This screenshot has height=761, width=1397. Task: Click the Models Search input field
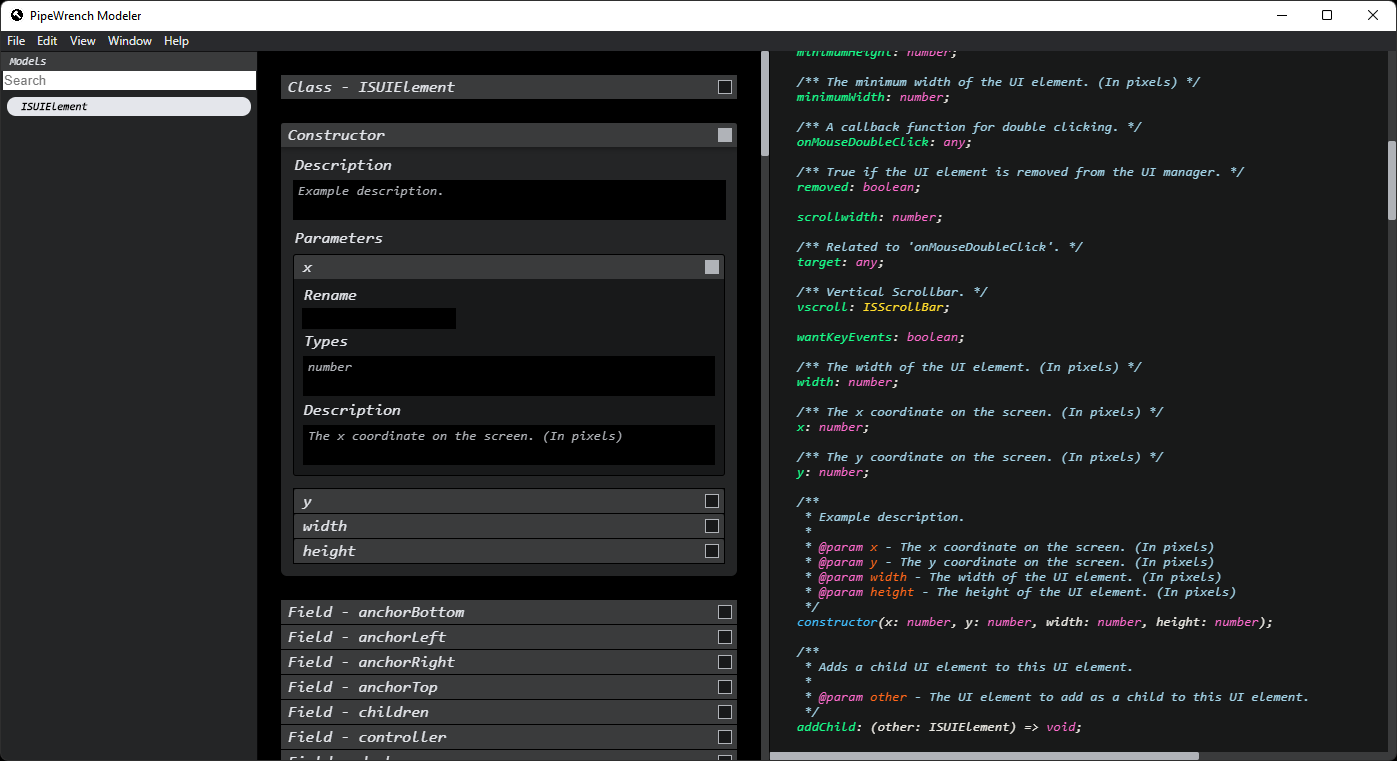[x=129, y=81]
